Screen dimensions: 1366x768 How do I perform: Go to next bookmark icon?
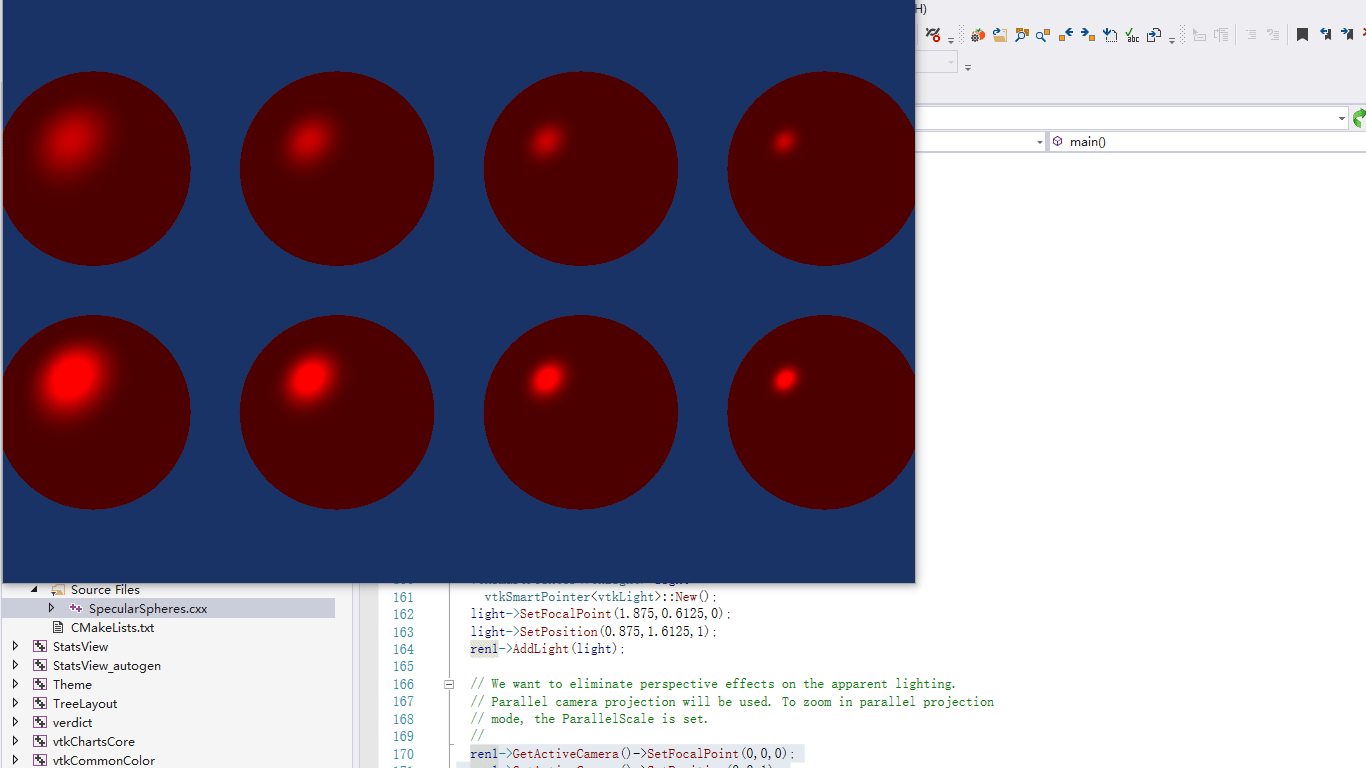[x=1347, y=34]
